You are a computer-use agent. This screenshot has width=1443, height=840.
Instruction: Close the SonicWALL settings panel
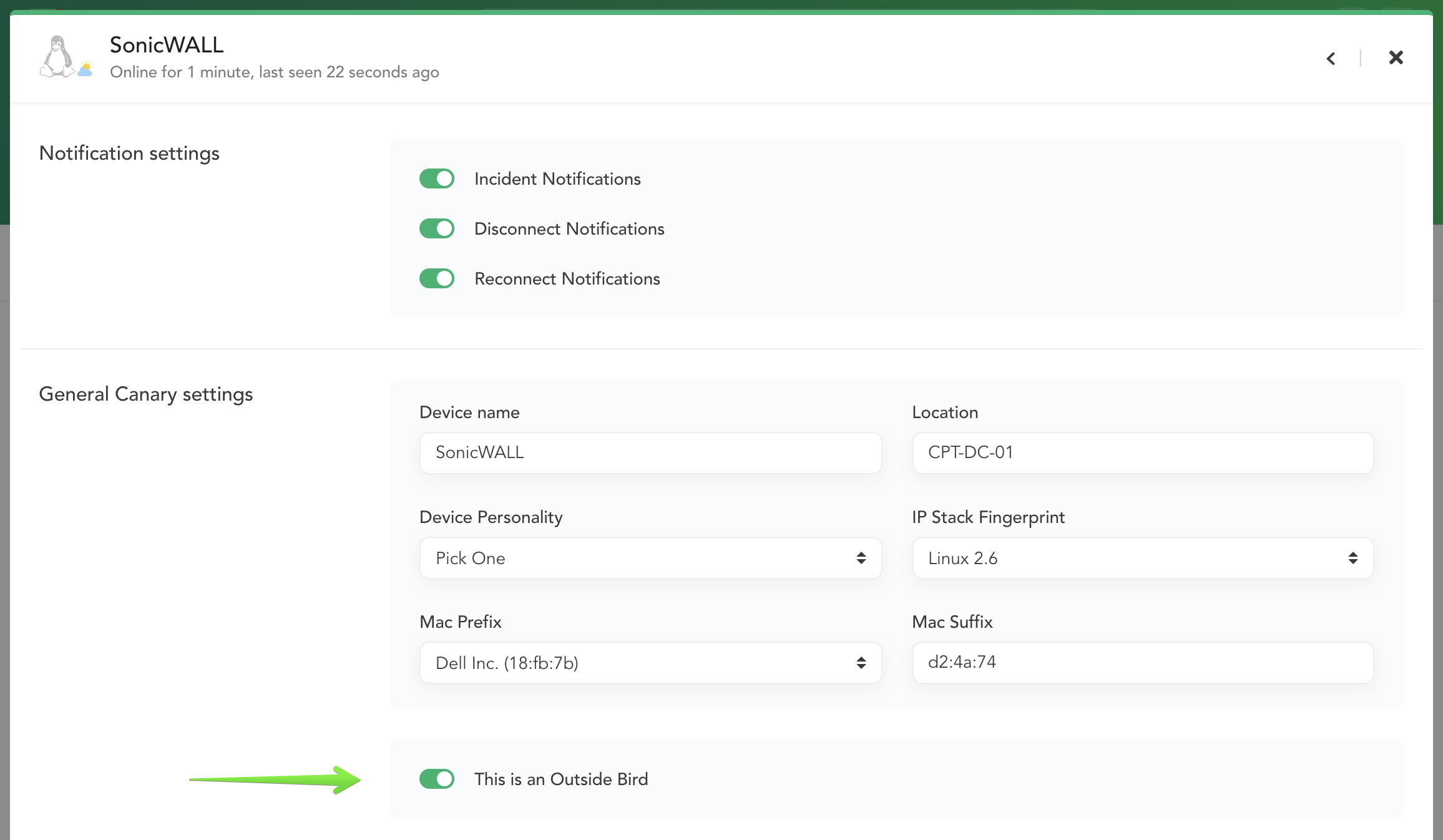point(1396,57)
